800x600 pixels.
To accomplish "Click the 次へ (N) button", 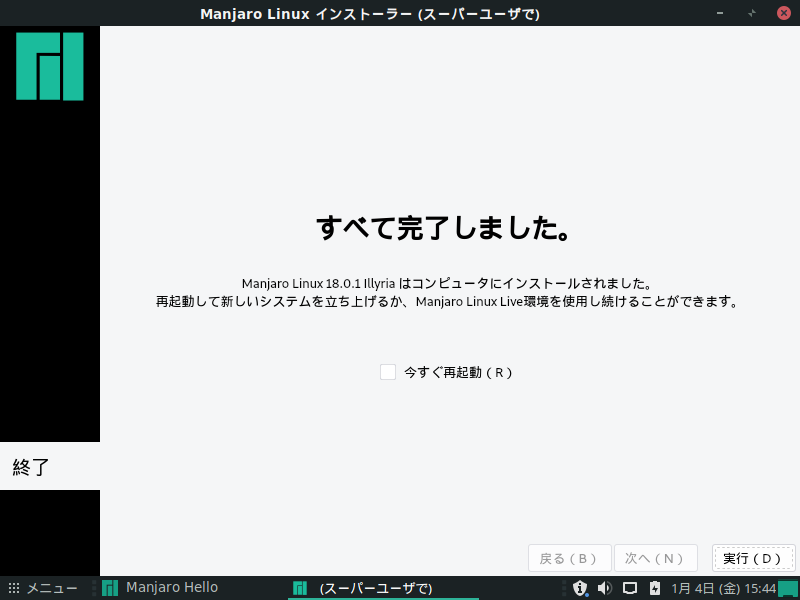I will point(656,558).
